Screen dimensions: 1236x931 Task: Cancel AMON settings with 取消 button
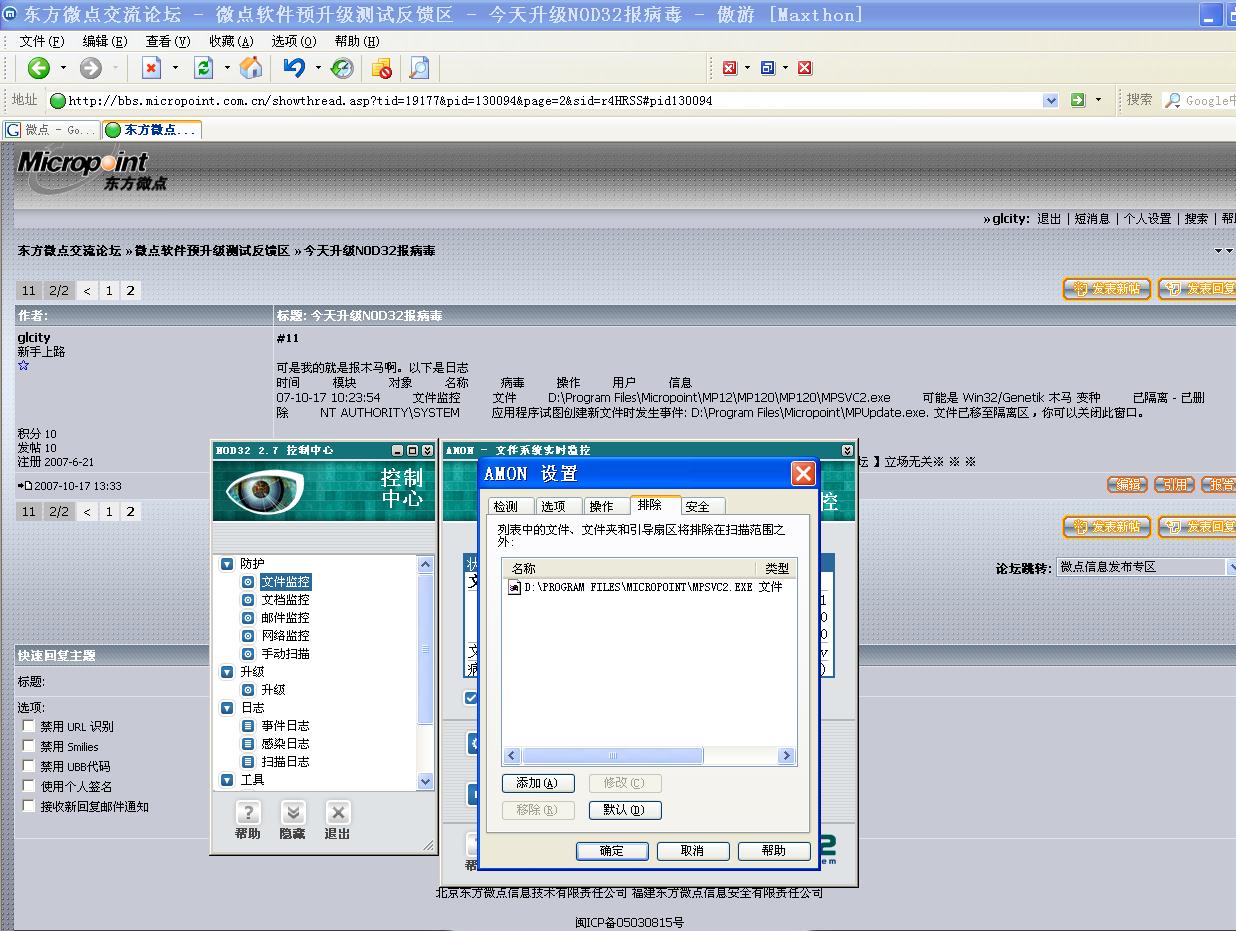692,851
